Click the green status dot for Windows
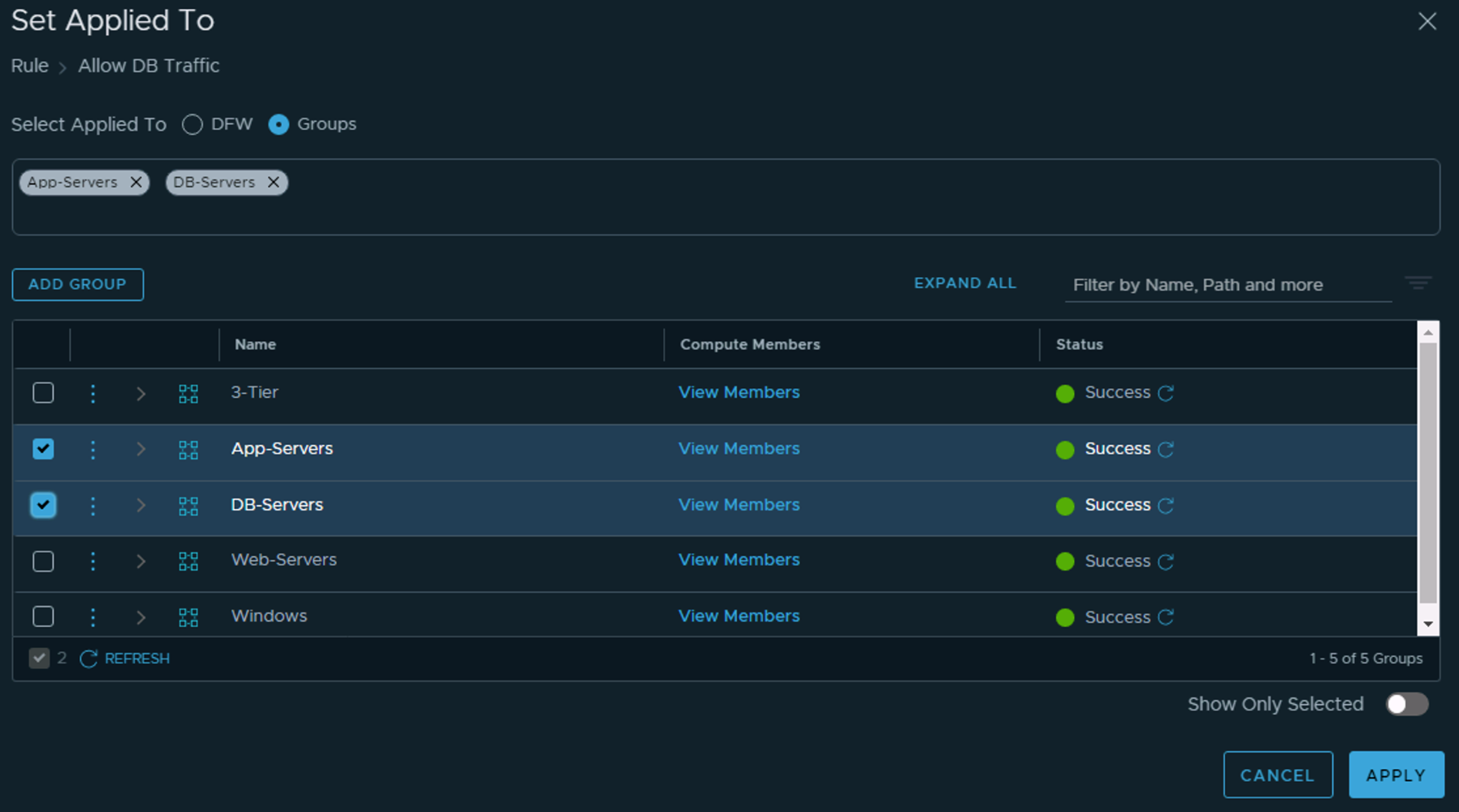Screen dimensions: 1459x812 click(x=1065, y=617)
